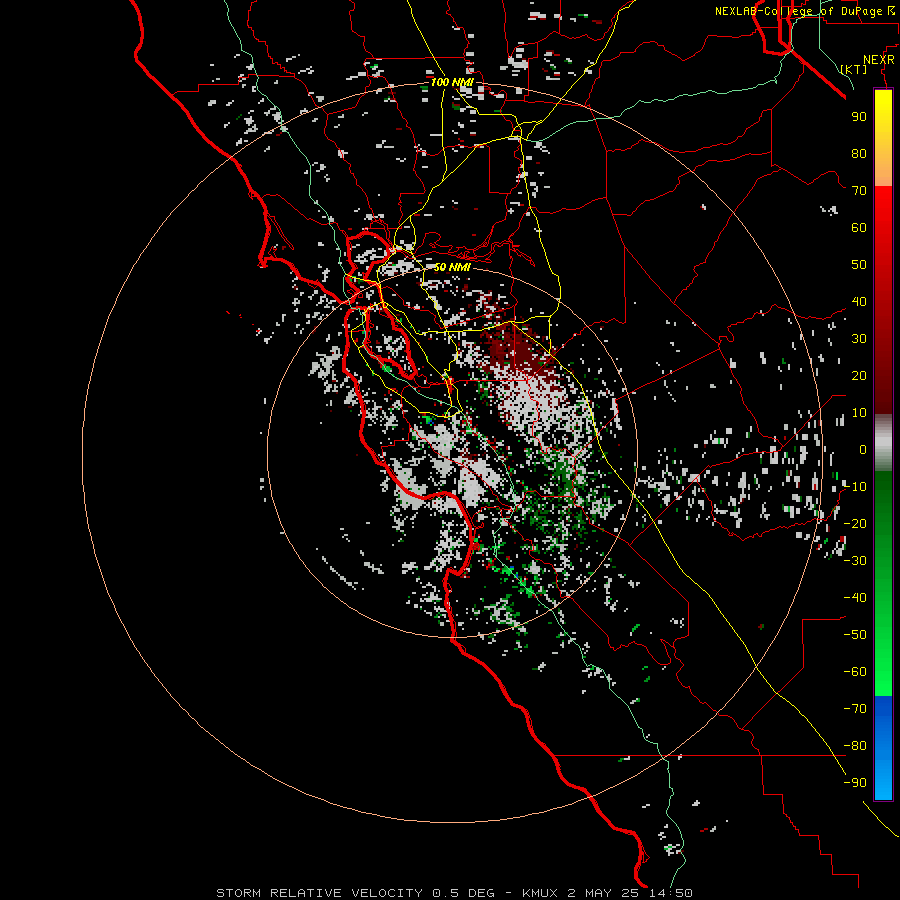Click the blue bottom segment of the color bar
Screen dimensions: 900x900
[883, 748]
